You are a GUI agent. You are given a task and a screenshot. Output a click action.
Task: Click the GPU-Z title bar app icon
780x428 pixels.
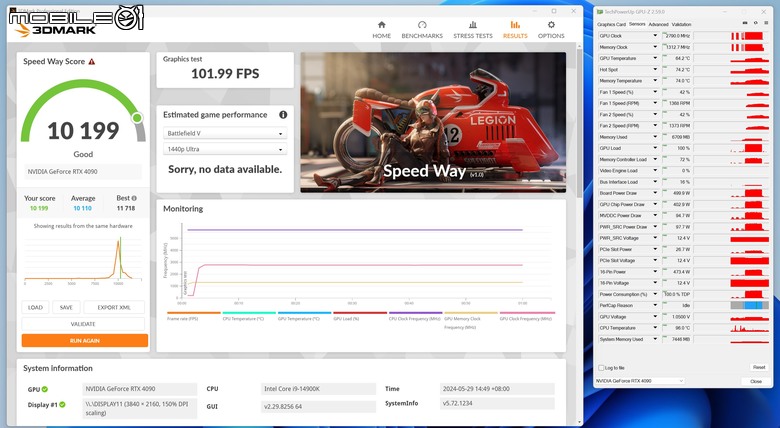pos(600,12)
